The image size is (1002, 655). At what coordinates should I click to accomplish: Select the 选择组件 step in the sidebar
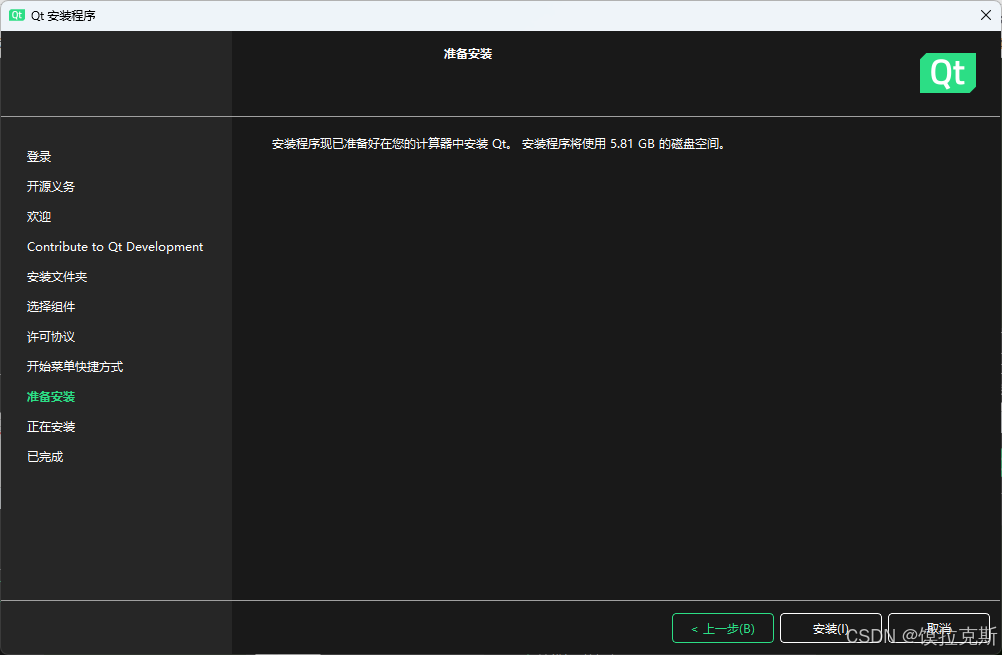(51, 307)
